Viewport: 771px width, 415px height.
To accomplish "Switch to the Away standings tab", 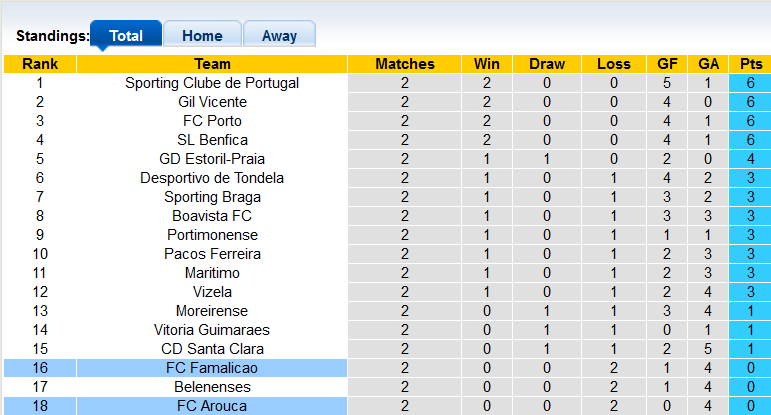I will pos(279,36).
